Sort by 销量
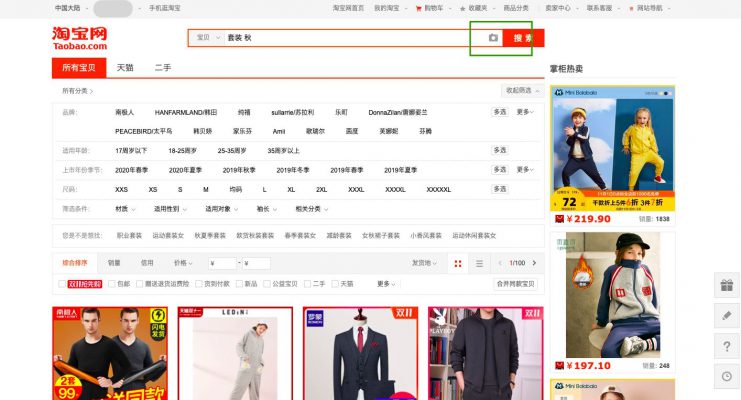This screenshot has width=741, height=400. click(x=114, y=263)
